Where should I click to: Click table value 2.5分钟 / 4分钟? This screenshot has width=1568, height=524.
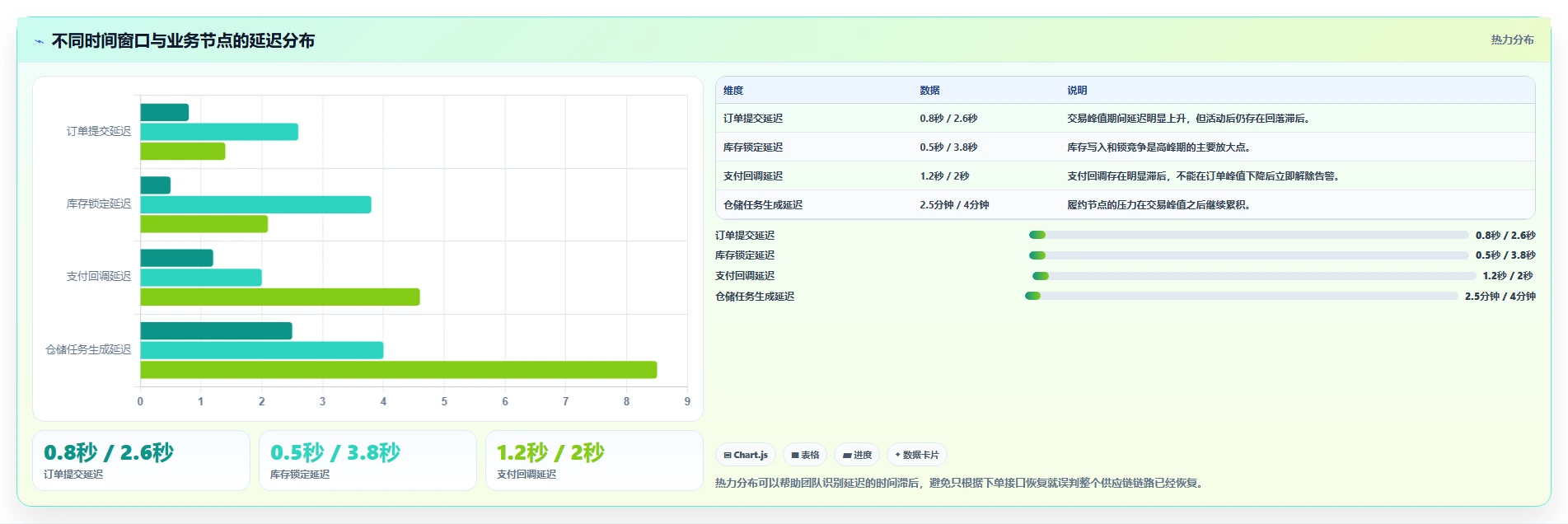click(954, 205)
